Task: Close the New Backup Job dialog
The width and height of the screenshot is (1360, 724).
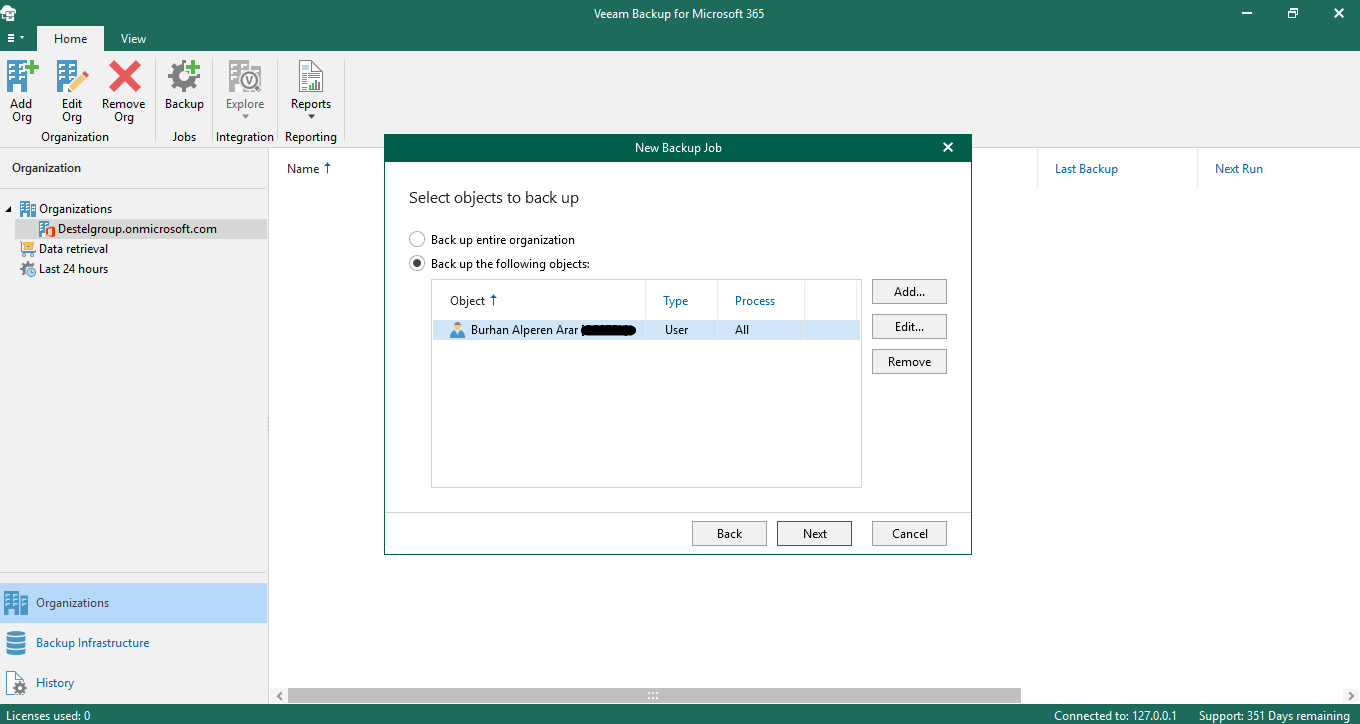Action: [x=948, y=148]
